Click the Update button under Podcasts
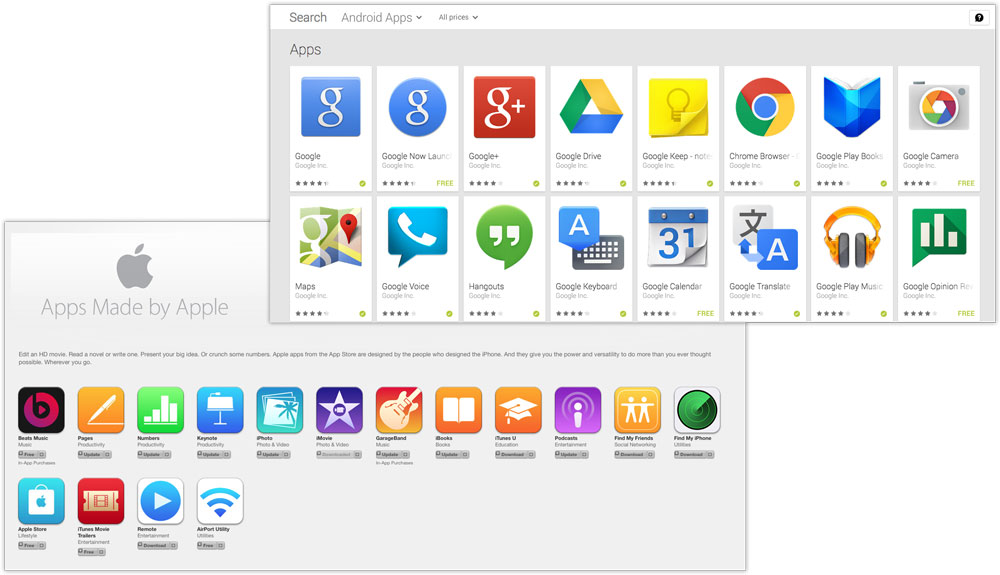Image resolution: width=1000 pixels, height=575 pixels. click(x=571, y=455)
